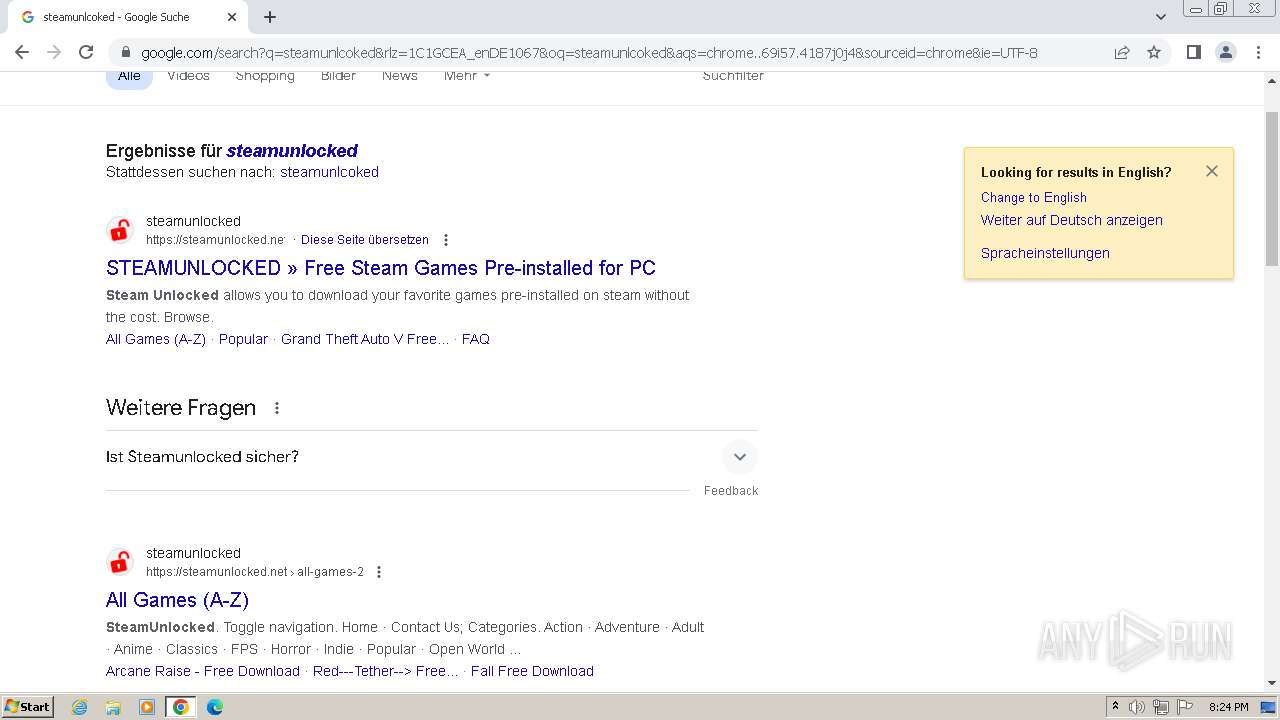Open more options for first result
This screenshot has height=720, width=1280.
(446, 240)
